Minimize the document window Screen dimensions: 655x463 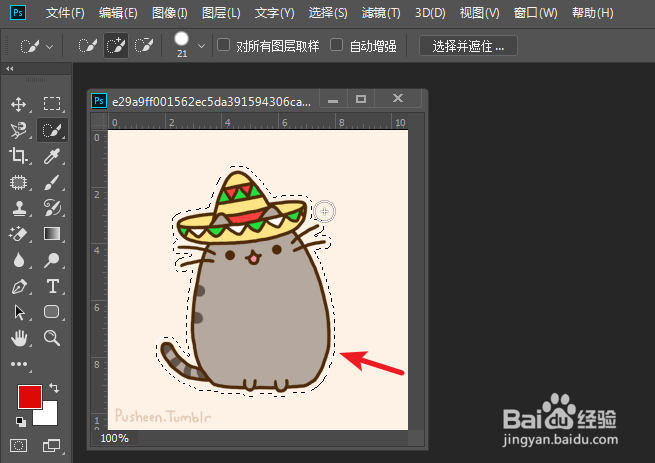tap(333, 99)
